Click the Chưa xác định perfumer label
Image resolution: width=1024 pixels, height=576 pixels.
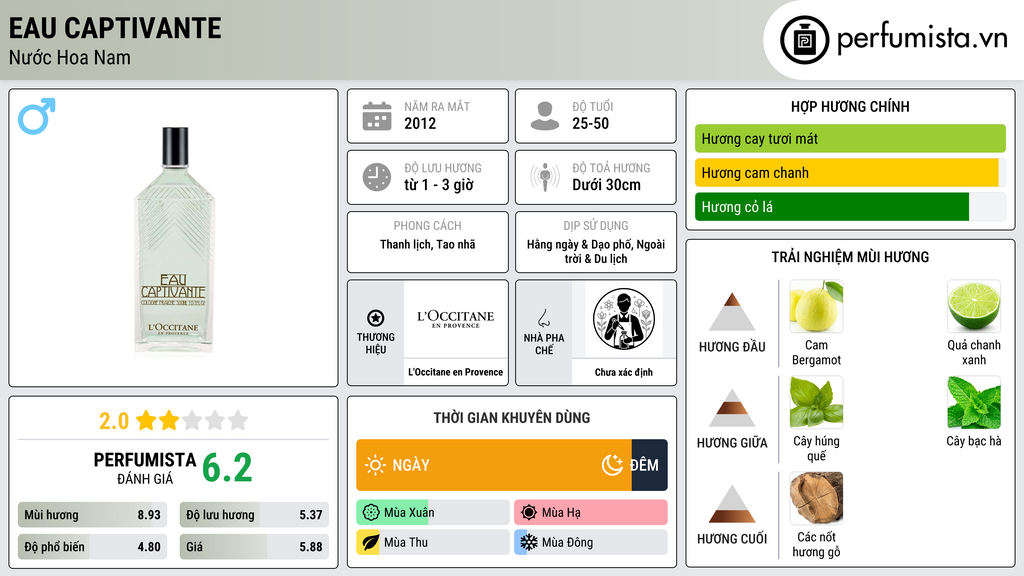tap(624, 372)
